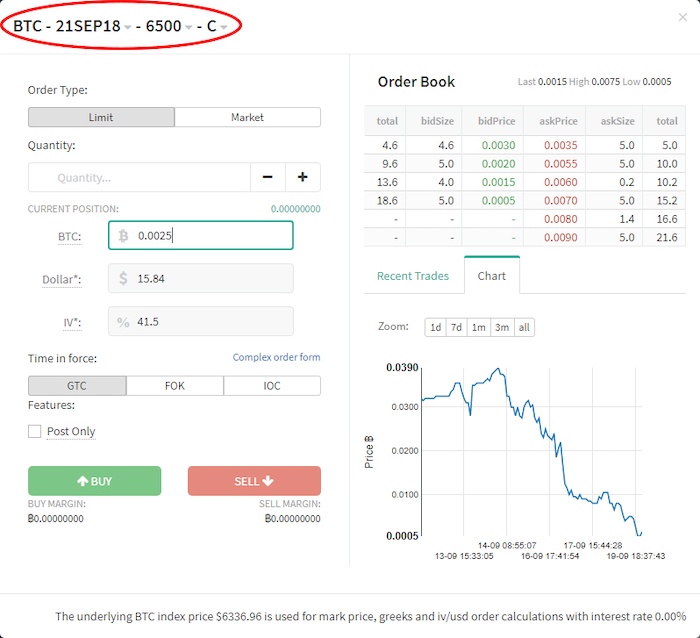
Task: Set chart zoom to 7d
Action: coord(456,327)
